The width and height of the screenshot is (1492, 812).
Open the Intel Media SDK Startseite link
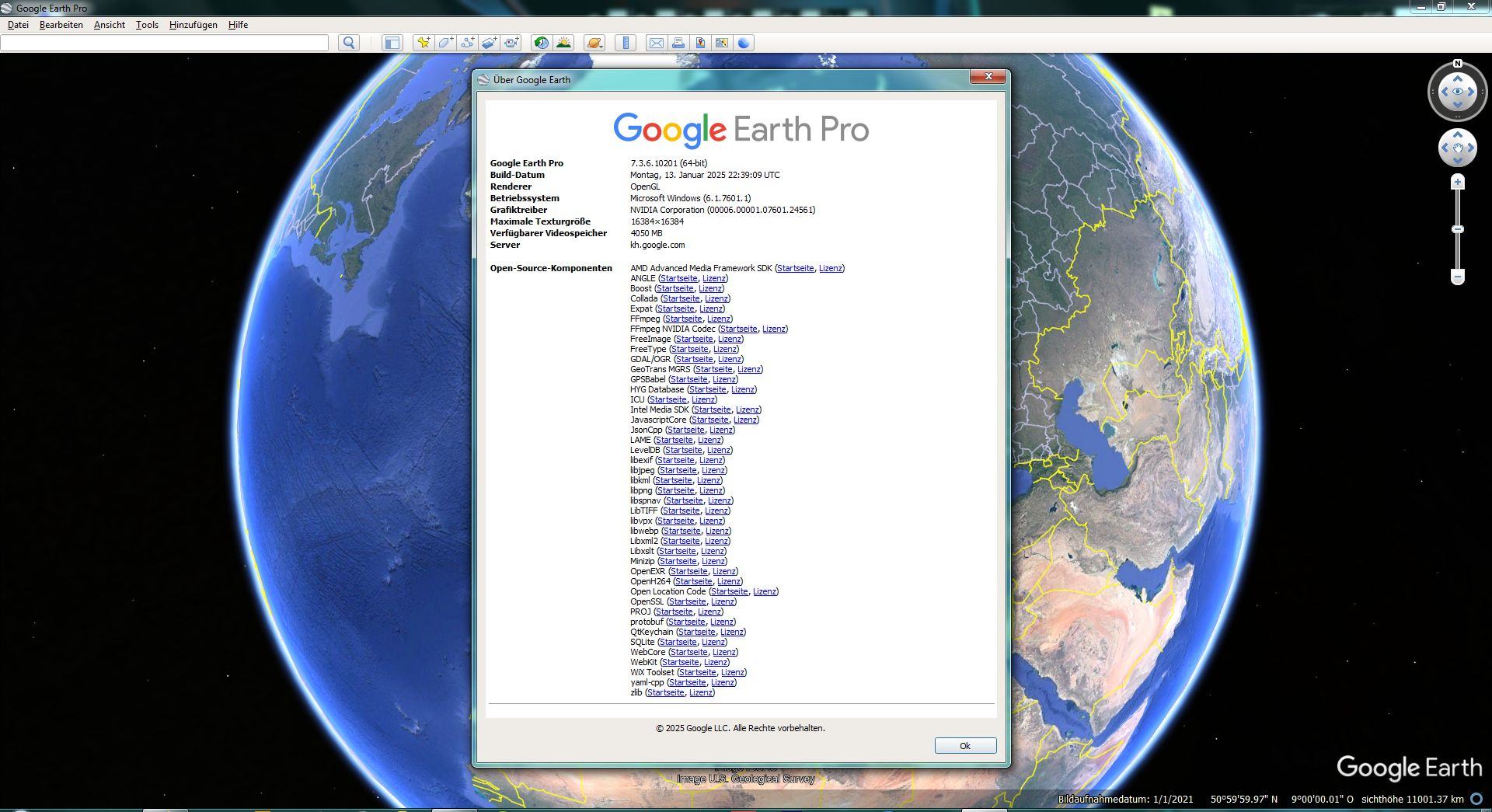coord(712,409)
